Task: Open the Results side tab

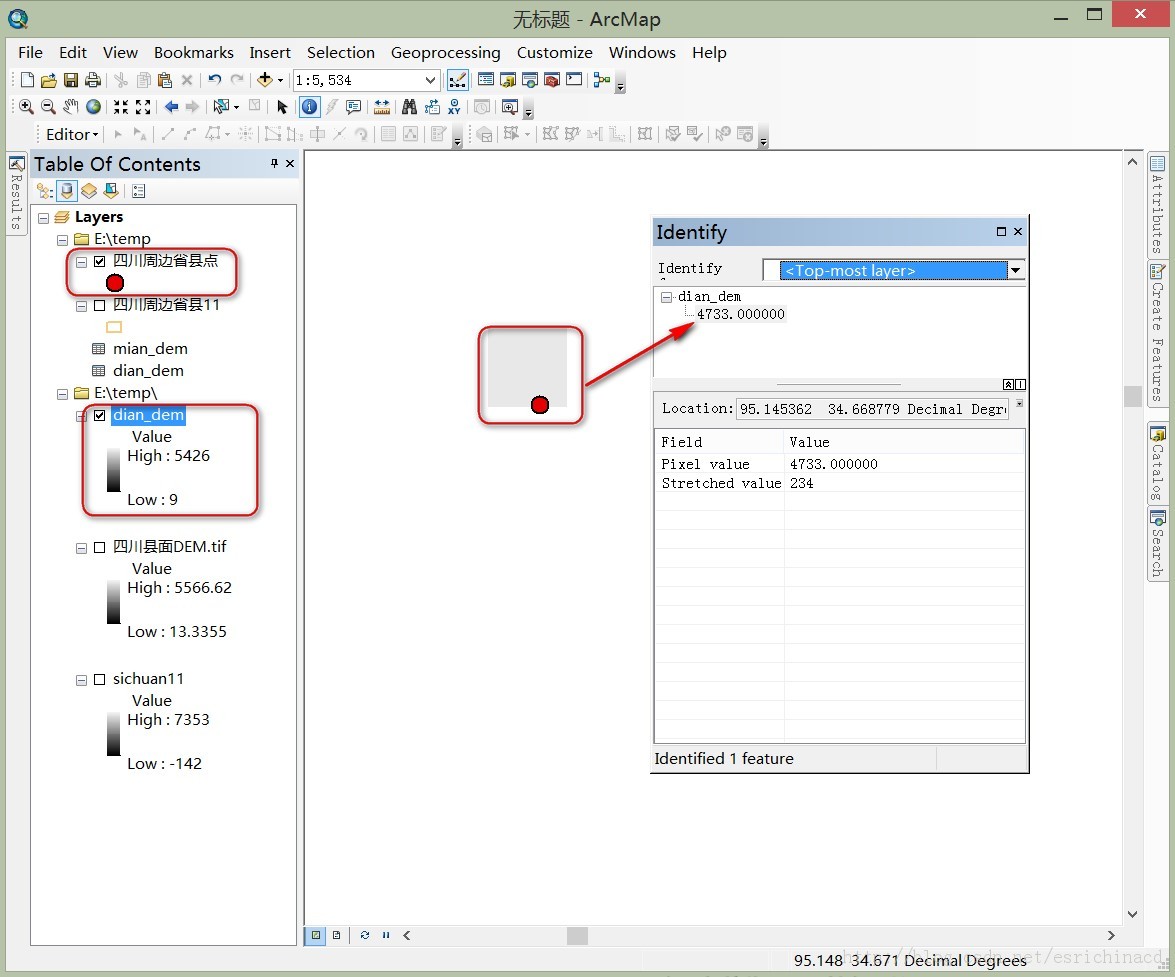Action: [16, 194]
